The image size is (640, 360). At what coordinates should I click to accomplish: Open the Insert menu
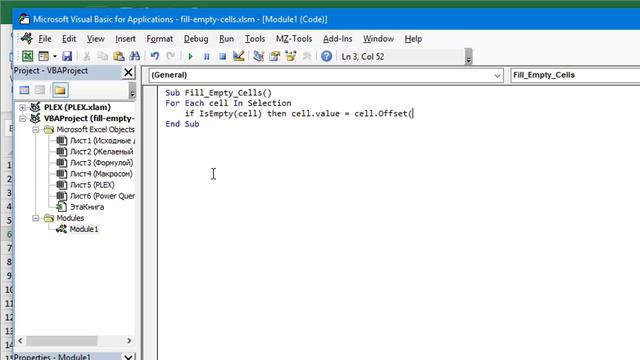coord(125,39)
